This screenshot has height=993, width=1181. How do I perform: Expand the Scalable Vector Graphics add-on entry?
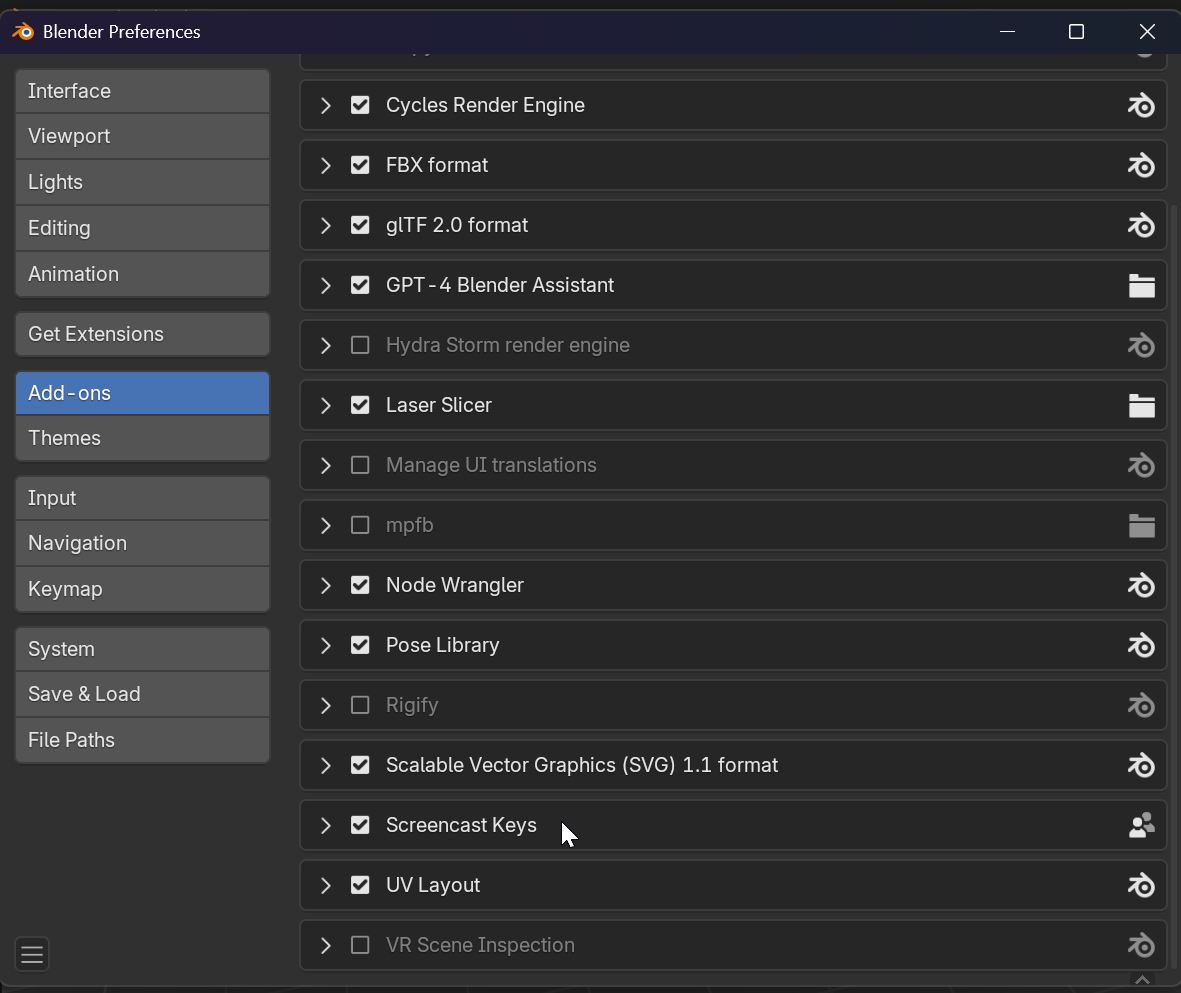click(x=326, y=765)
